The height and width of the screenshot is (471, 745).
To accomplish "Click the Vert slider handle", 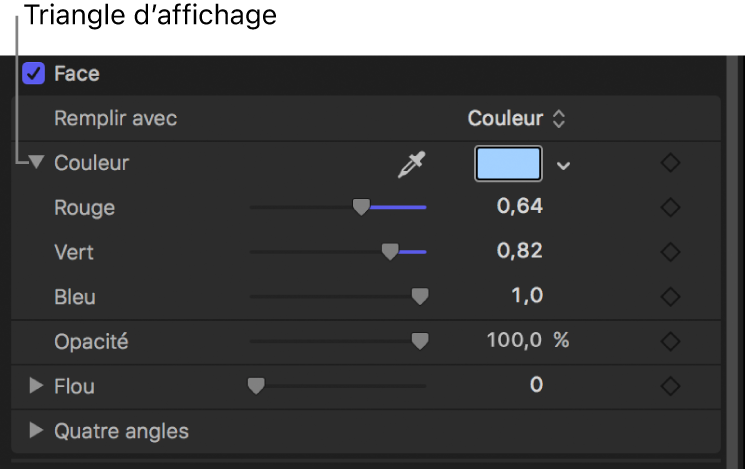I will point(390,252).
